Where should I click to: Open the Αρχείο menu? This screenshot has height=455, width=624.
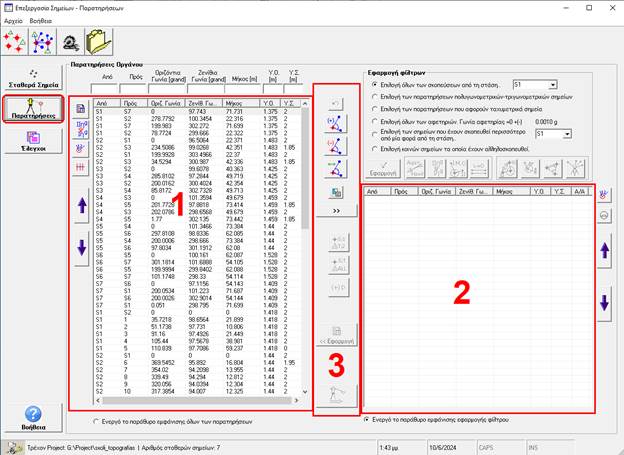click(14, 19)
